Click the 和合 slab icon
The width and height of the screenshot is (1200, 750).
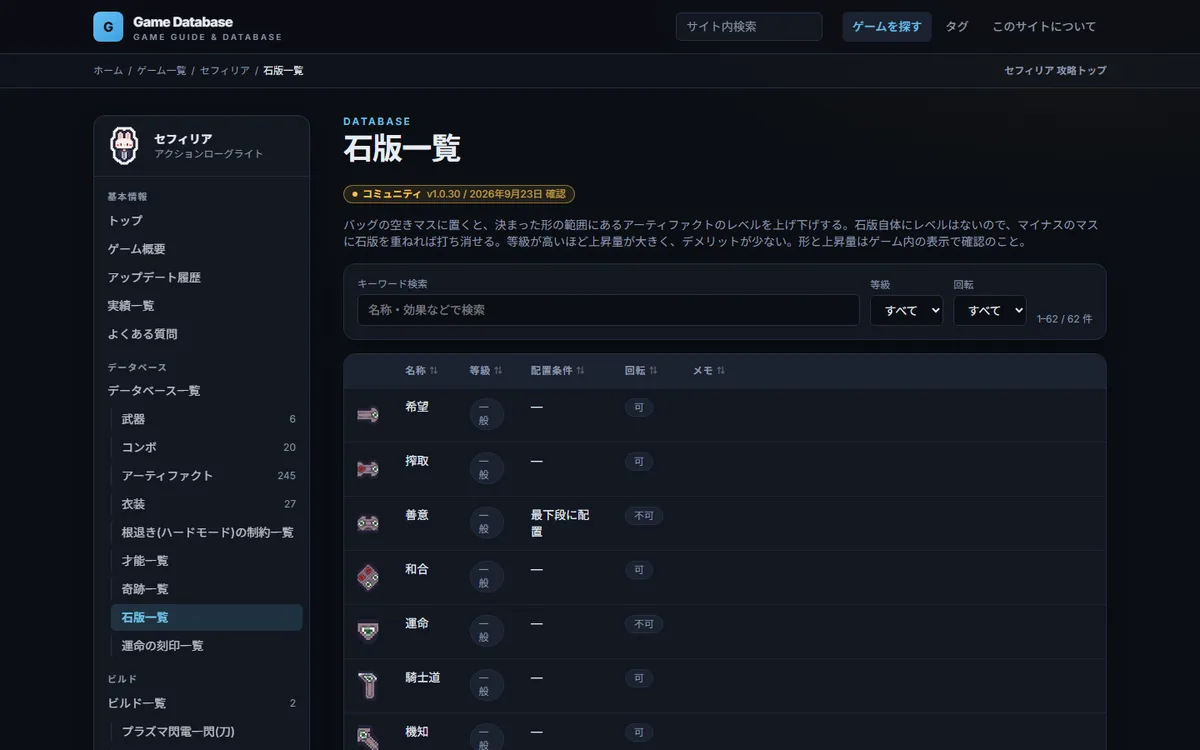click(x=368, y=577)
